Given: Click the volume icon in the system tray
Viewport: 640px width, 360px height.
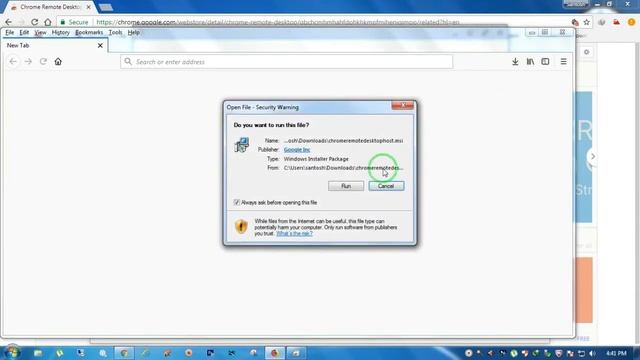Looking at the screenshot, I should pyautogui.click(x=592, y=353).
